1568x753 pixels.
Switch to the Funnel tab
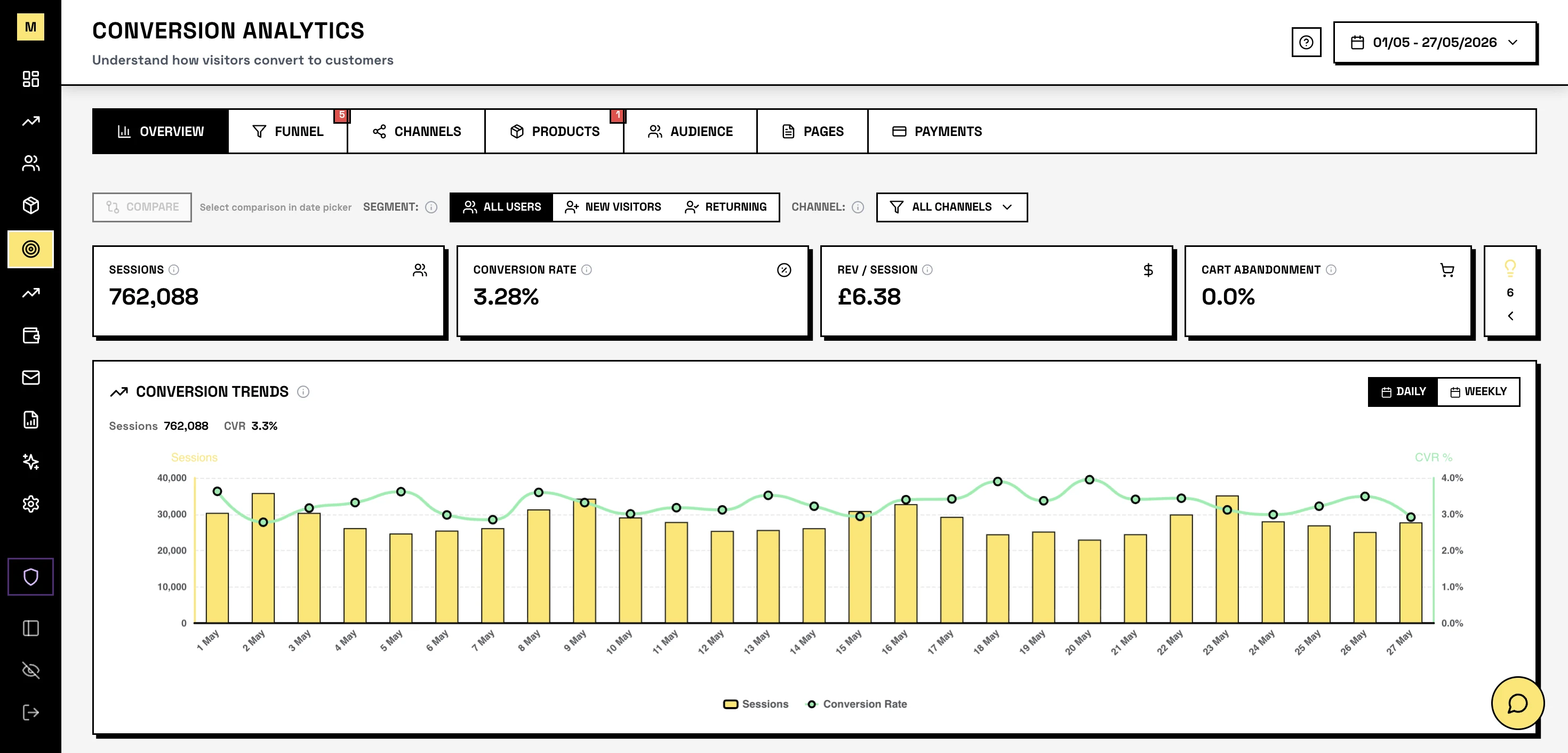tap(287, 132)
